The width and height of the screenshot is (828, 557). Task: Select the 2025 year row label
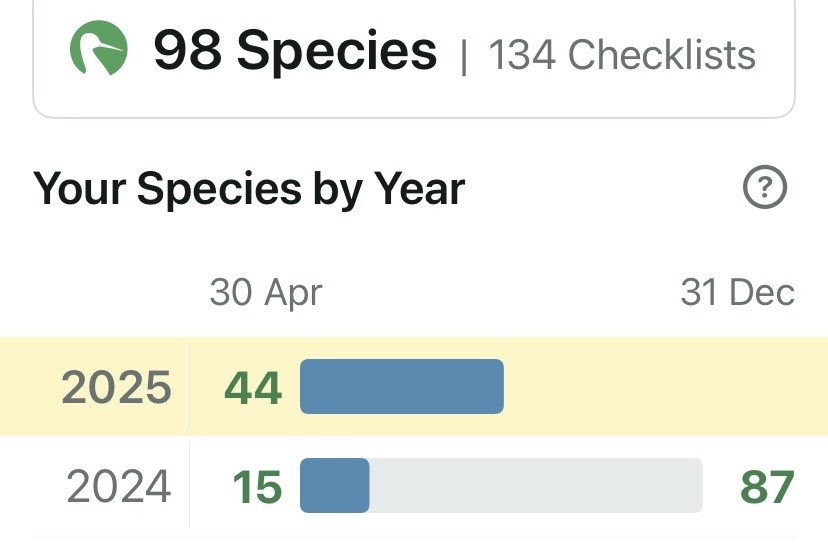coord(116,387)
